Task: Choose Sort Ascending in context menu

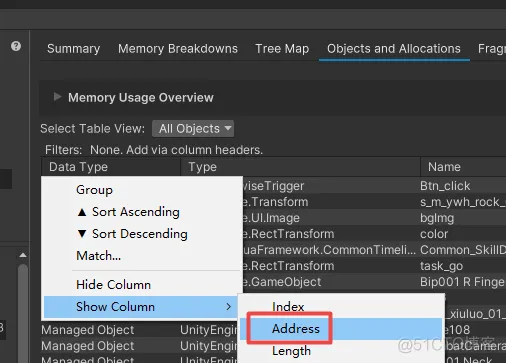Action: point(143,212)
